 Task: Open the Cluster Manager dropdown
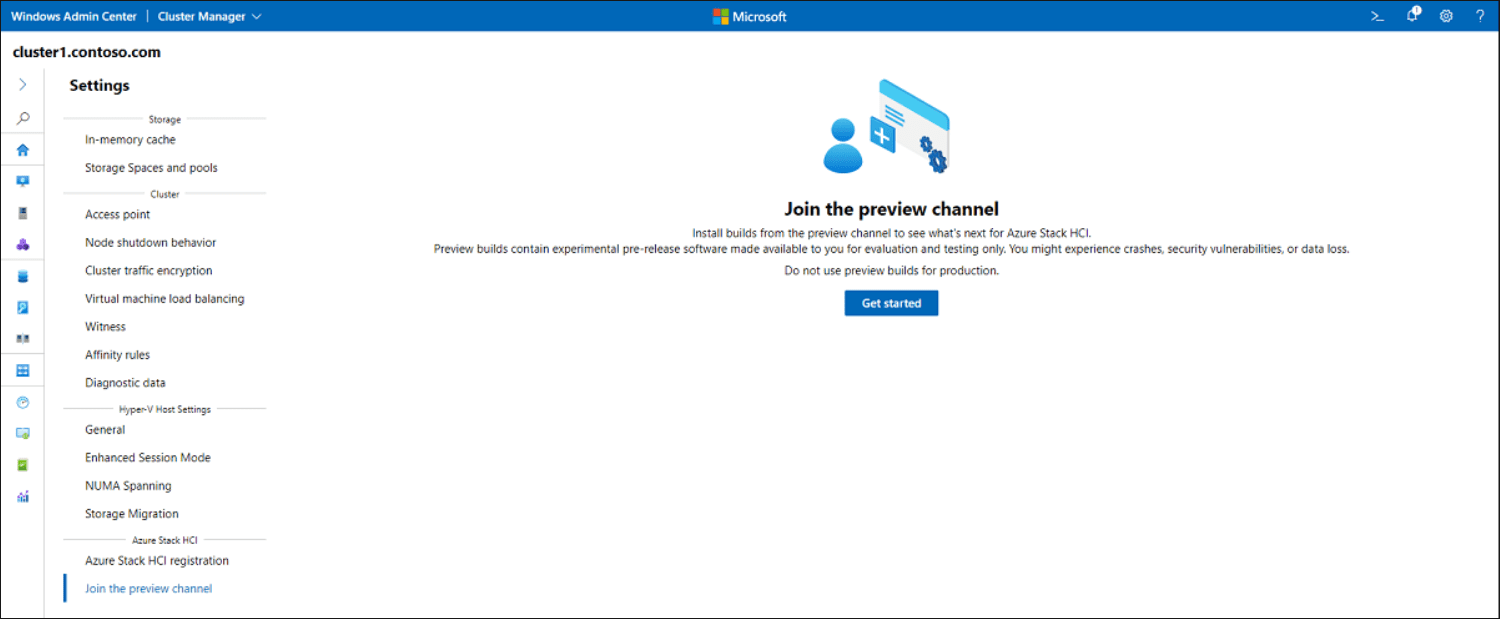210,16
